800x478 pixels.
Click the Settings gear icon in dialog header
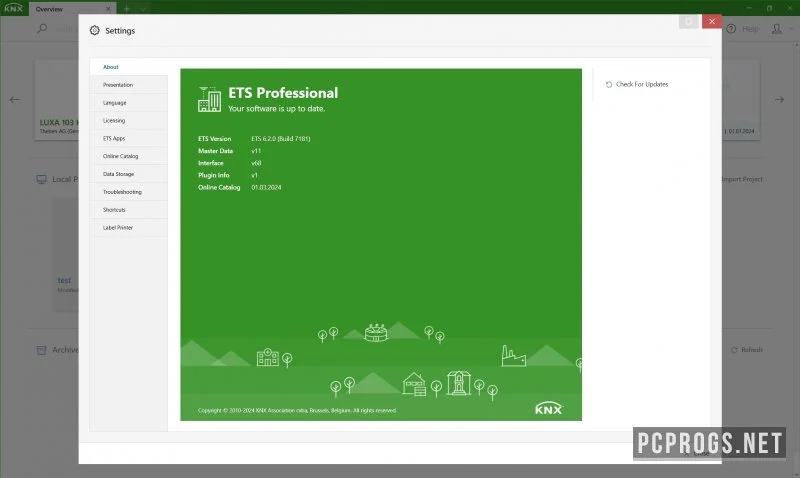click(94, 31)
